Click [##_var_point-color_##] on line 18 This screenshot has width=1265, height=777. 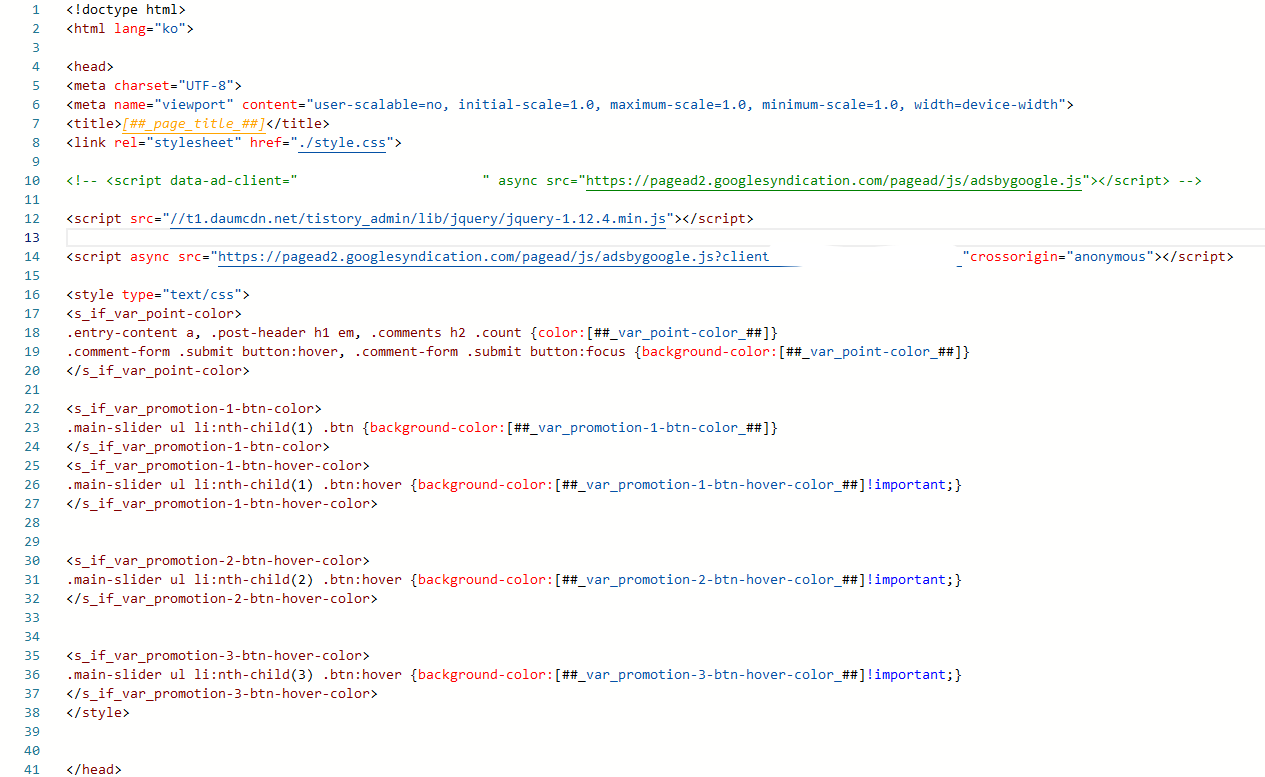coord(678,332)
